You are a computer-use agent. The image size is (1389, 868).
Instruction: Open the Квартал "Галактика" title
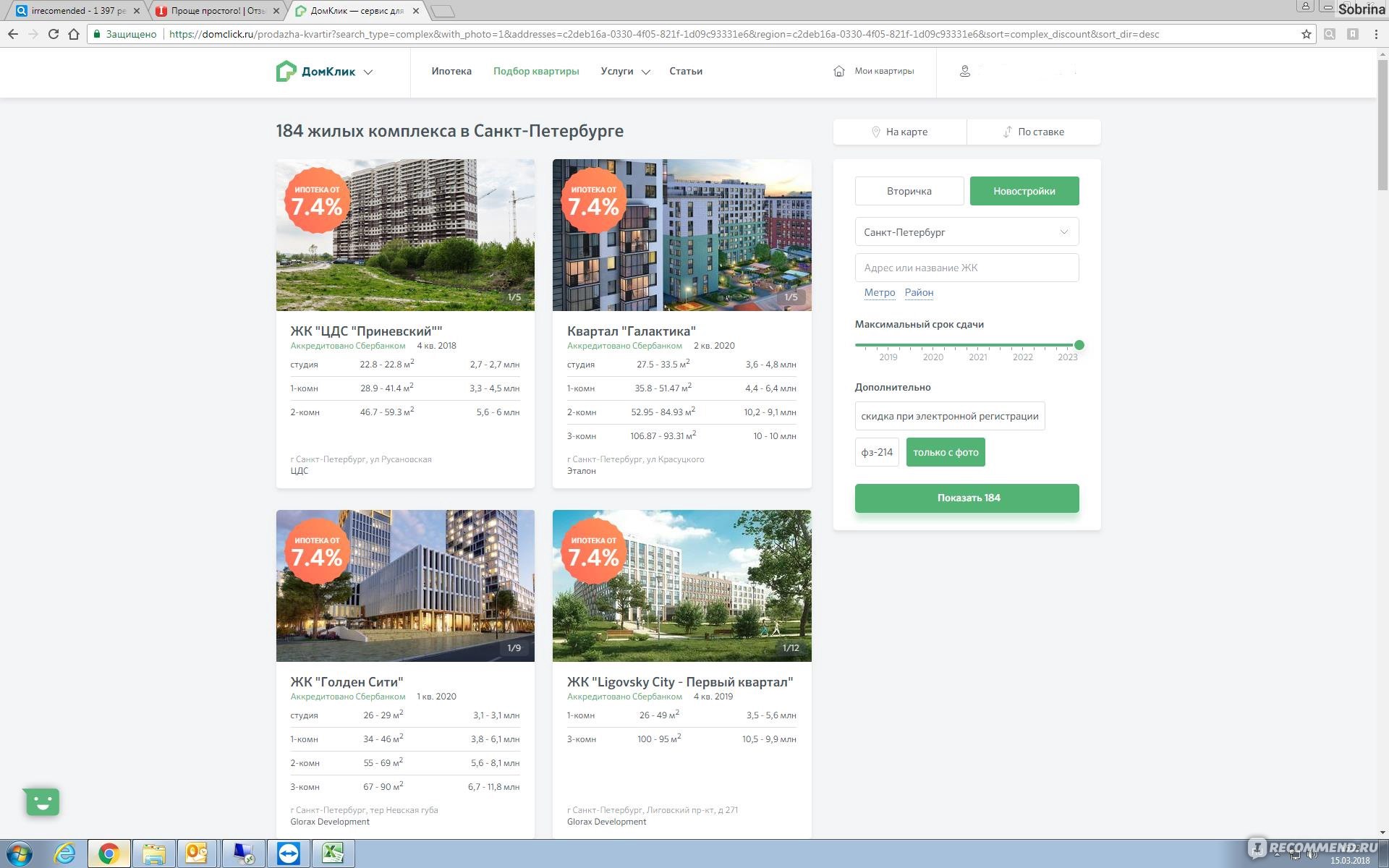coord(631,331)
